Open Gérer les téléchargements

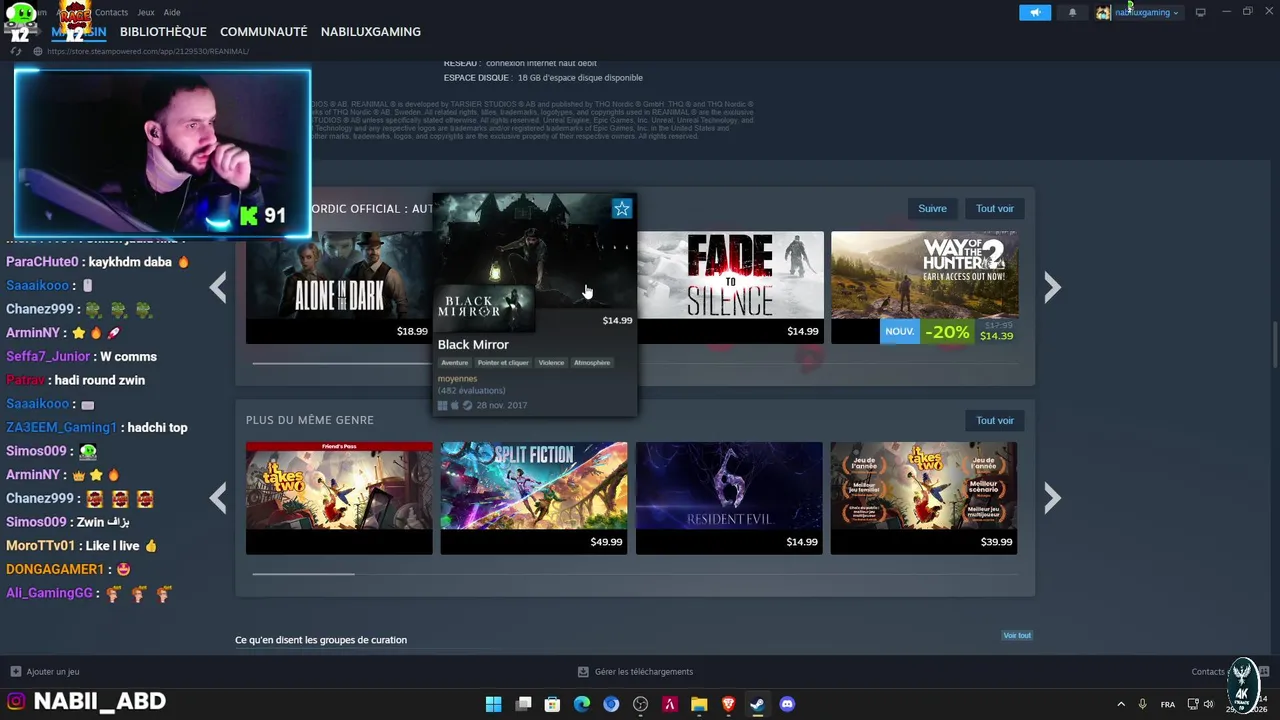click(x=636, y=672)
